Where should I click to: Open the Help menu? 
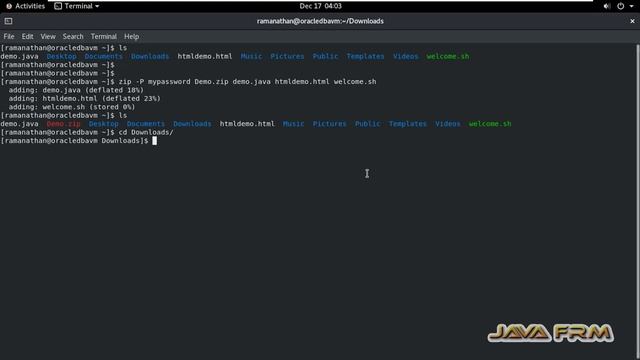click(131, 36)
